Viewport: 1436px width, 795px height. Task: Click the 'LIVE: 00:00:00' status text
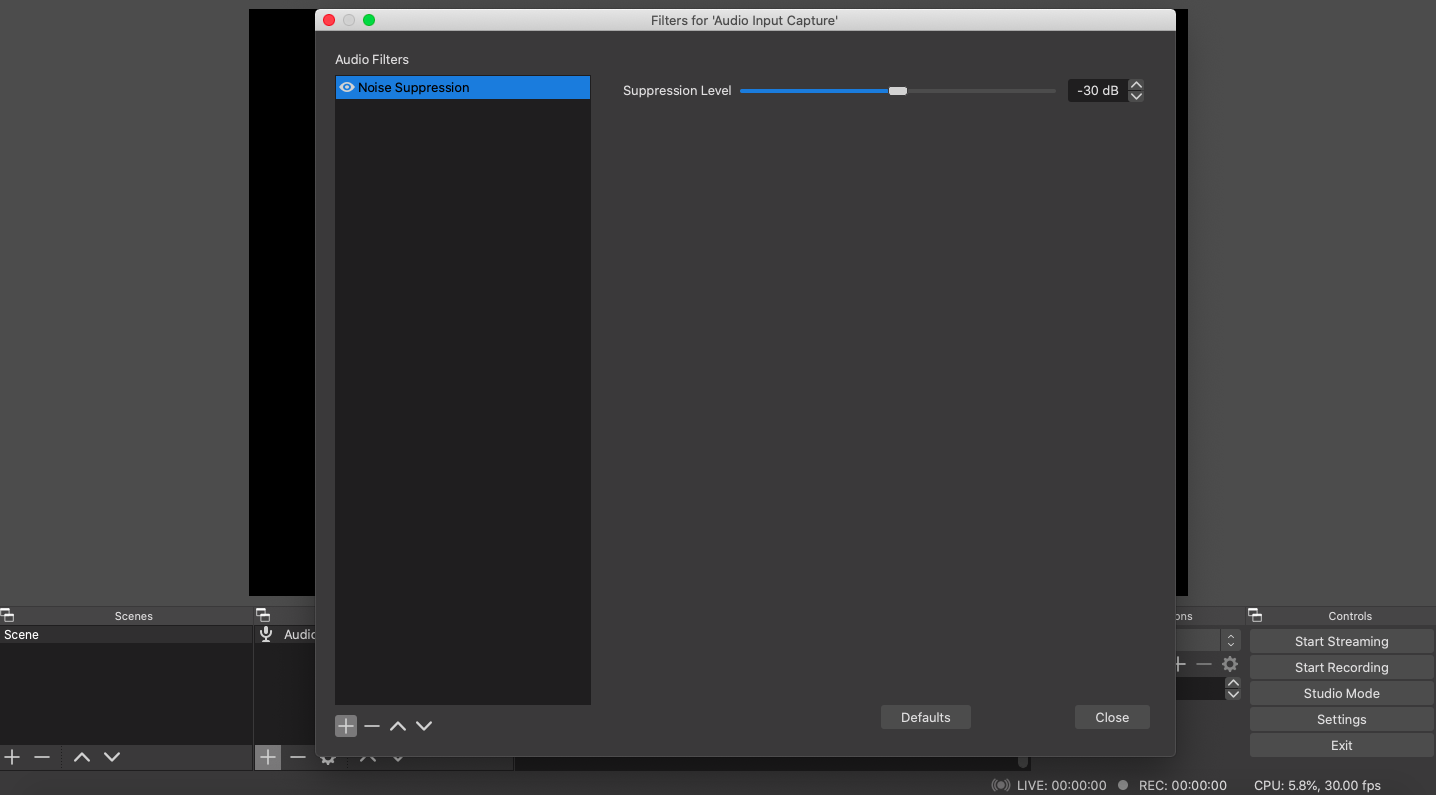[1061, 785]
